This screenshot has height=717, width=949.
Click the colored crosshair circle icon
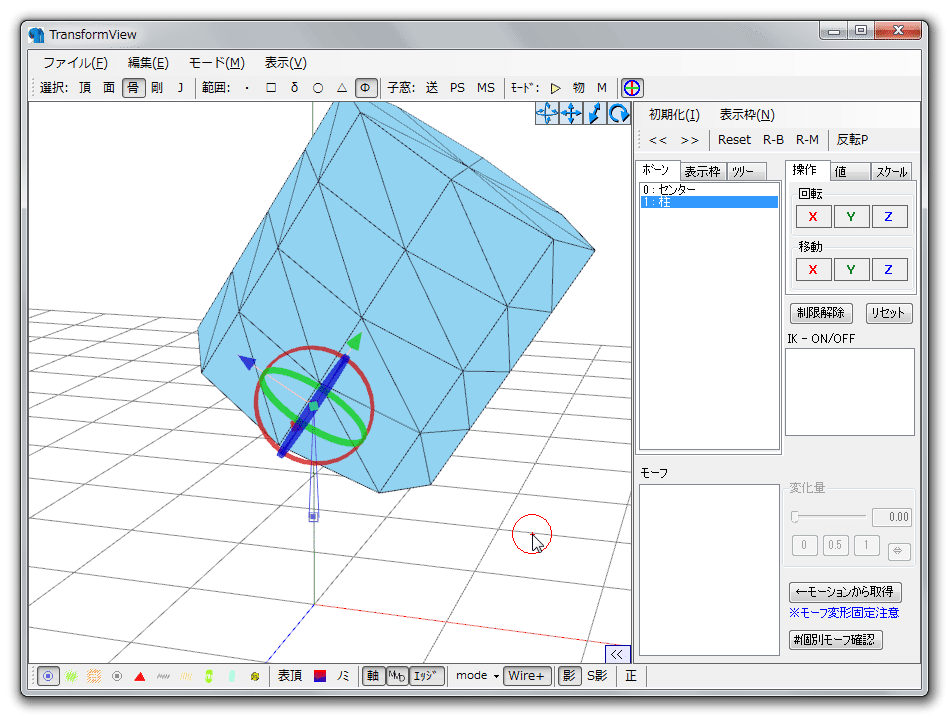tap(632, 88)
